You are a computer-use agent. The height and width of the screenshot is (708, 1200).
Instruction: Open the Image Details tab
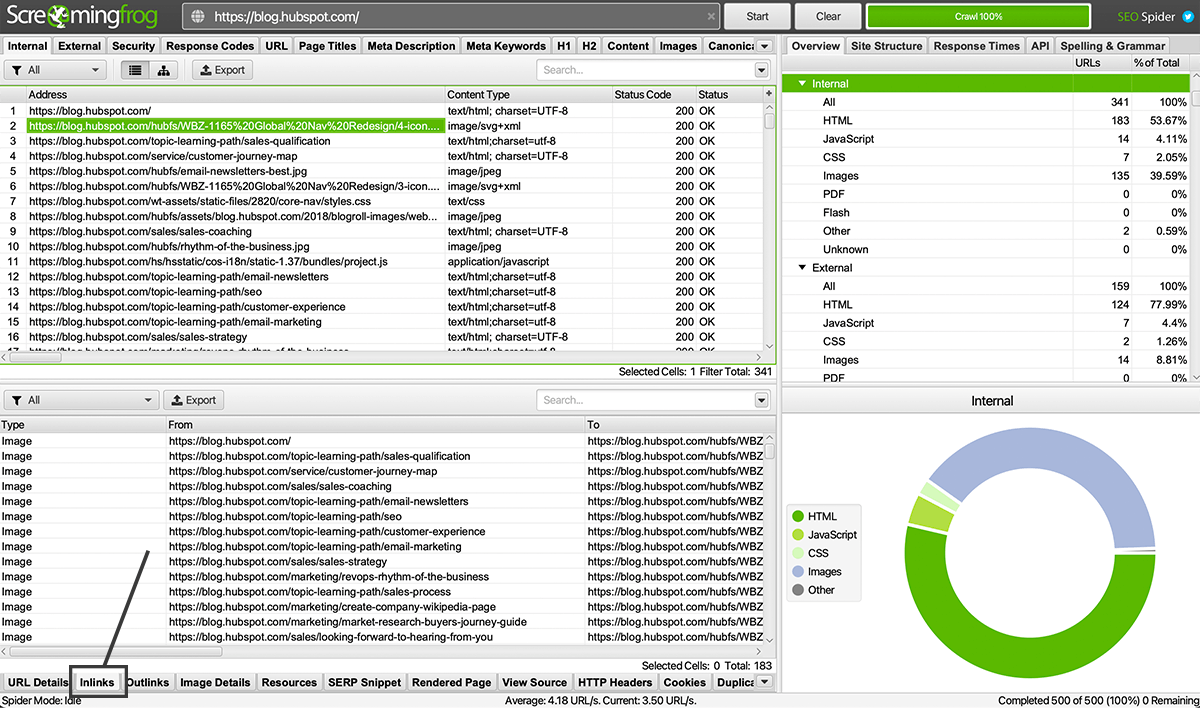[215, 682]
